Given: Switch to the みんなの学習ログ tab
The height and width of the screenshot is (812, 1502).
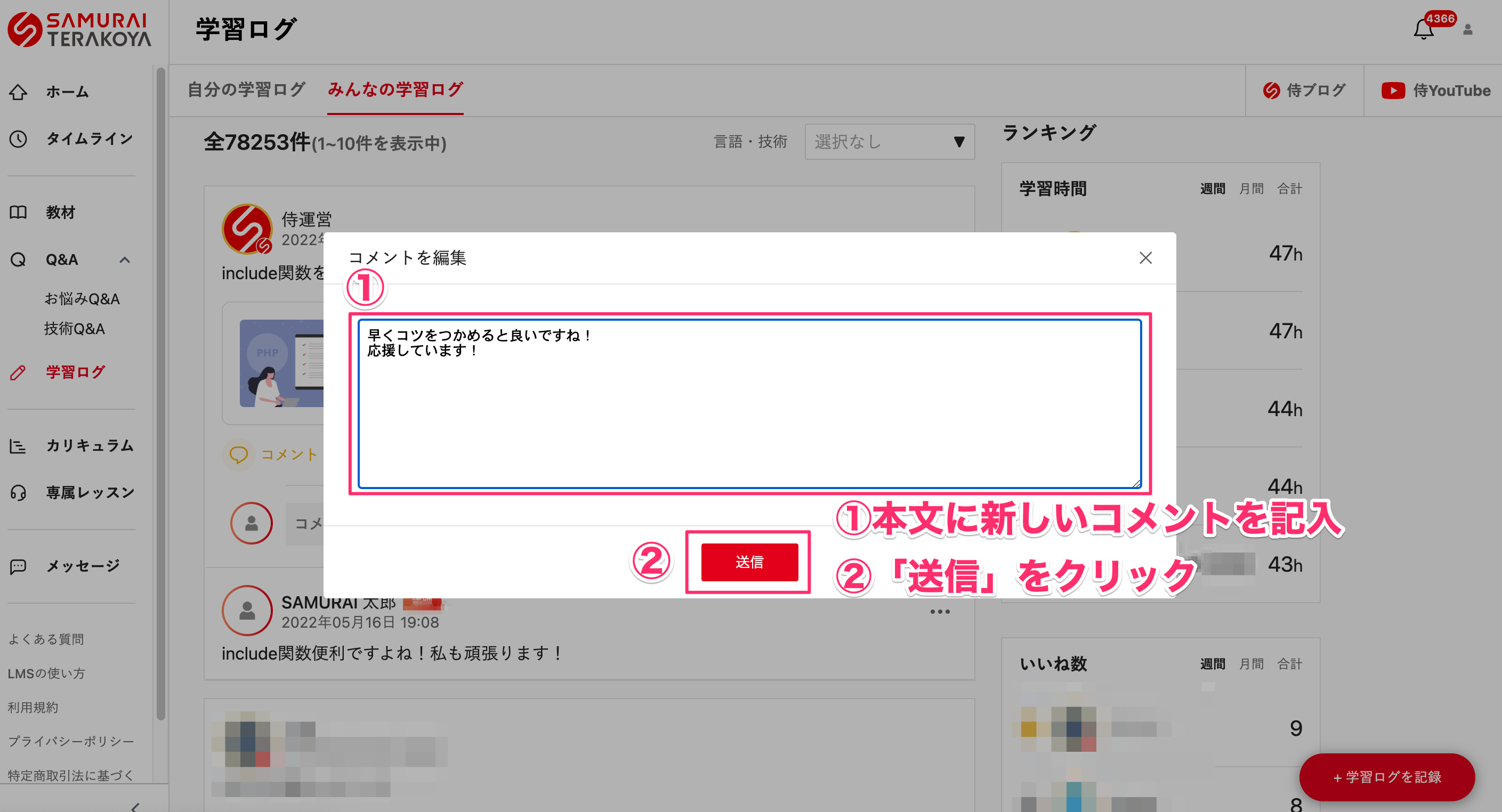Looking at the screenshot, I should point(394,90).
